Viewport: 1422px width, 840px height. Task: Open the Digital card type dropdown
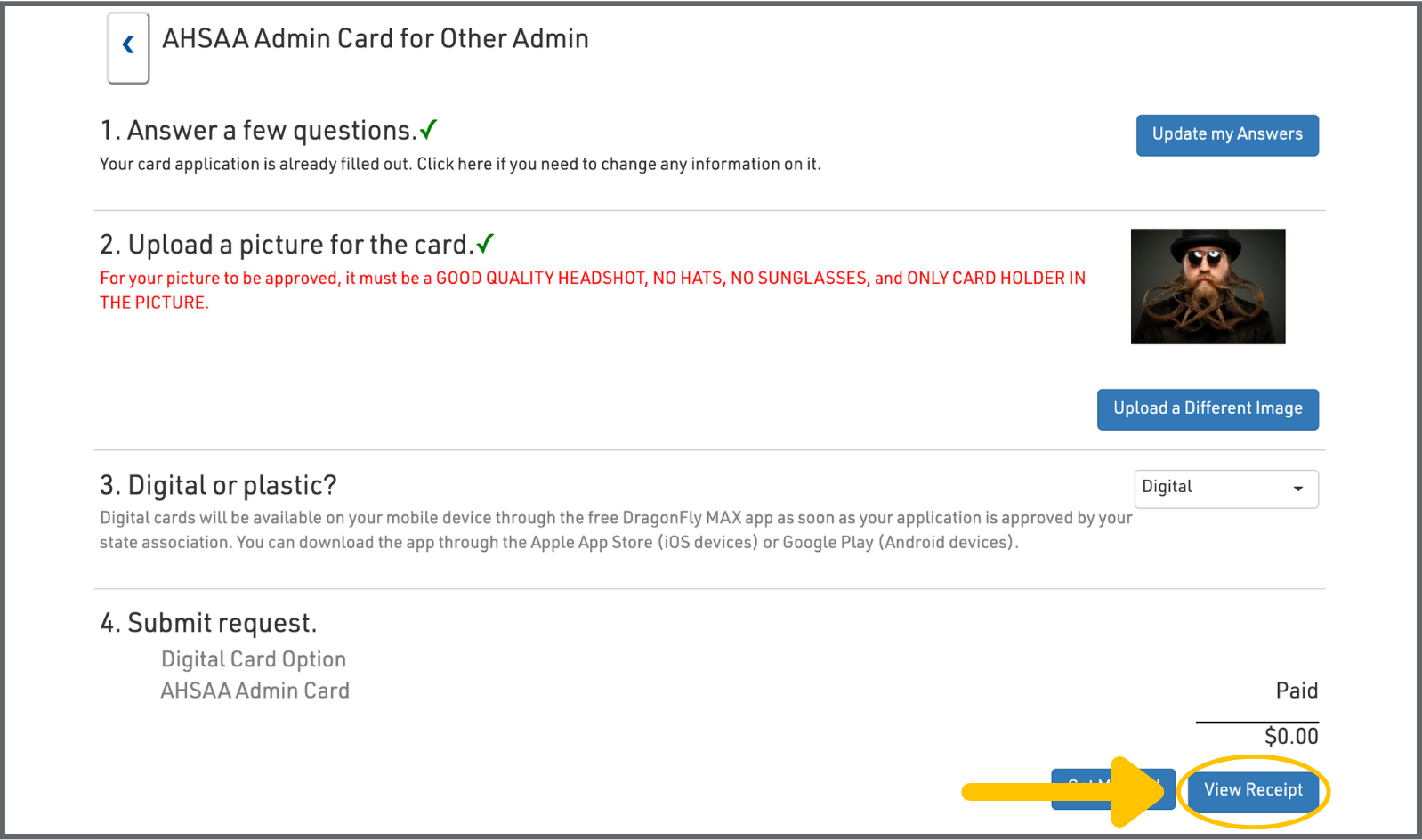point(1225,488)
